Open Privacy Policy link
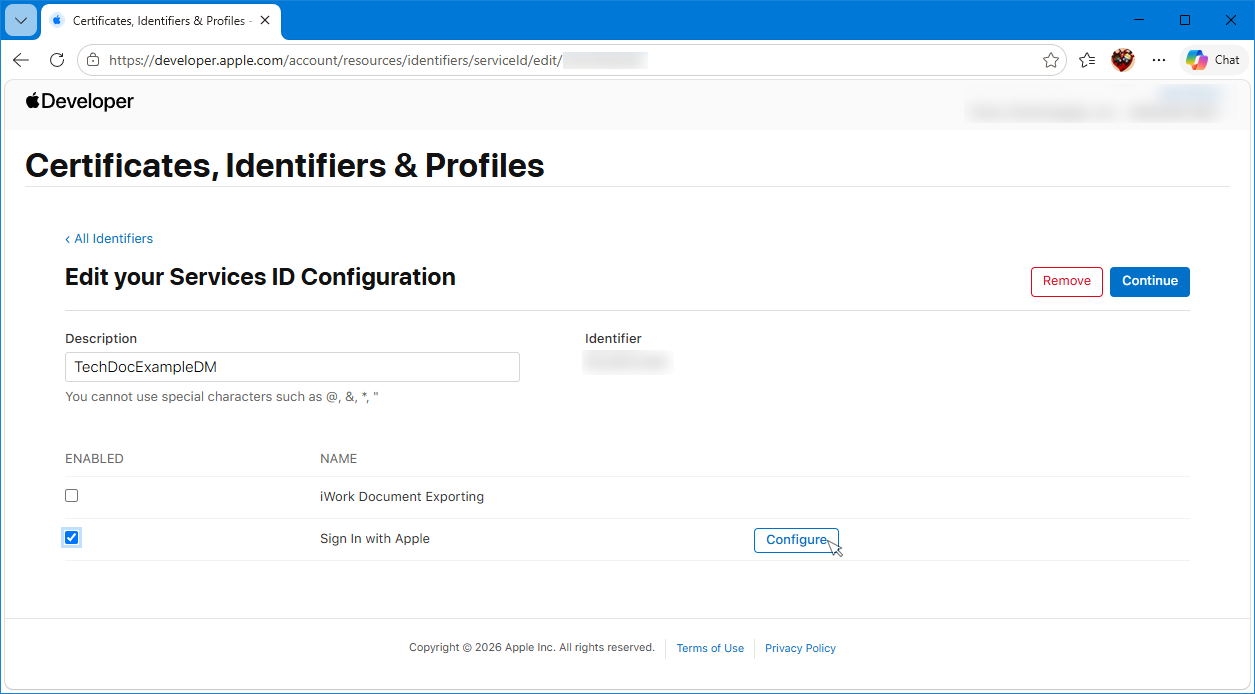 800,648
